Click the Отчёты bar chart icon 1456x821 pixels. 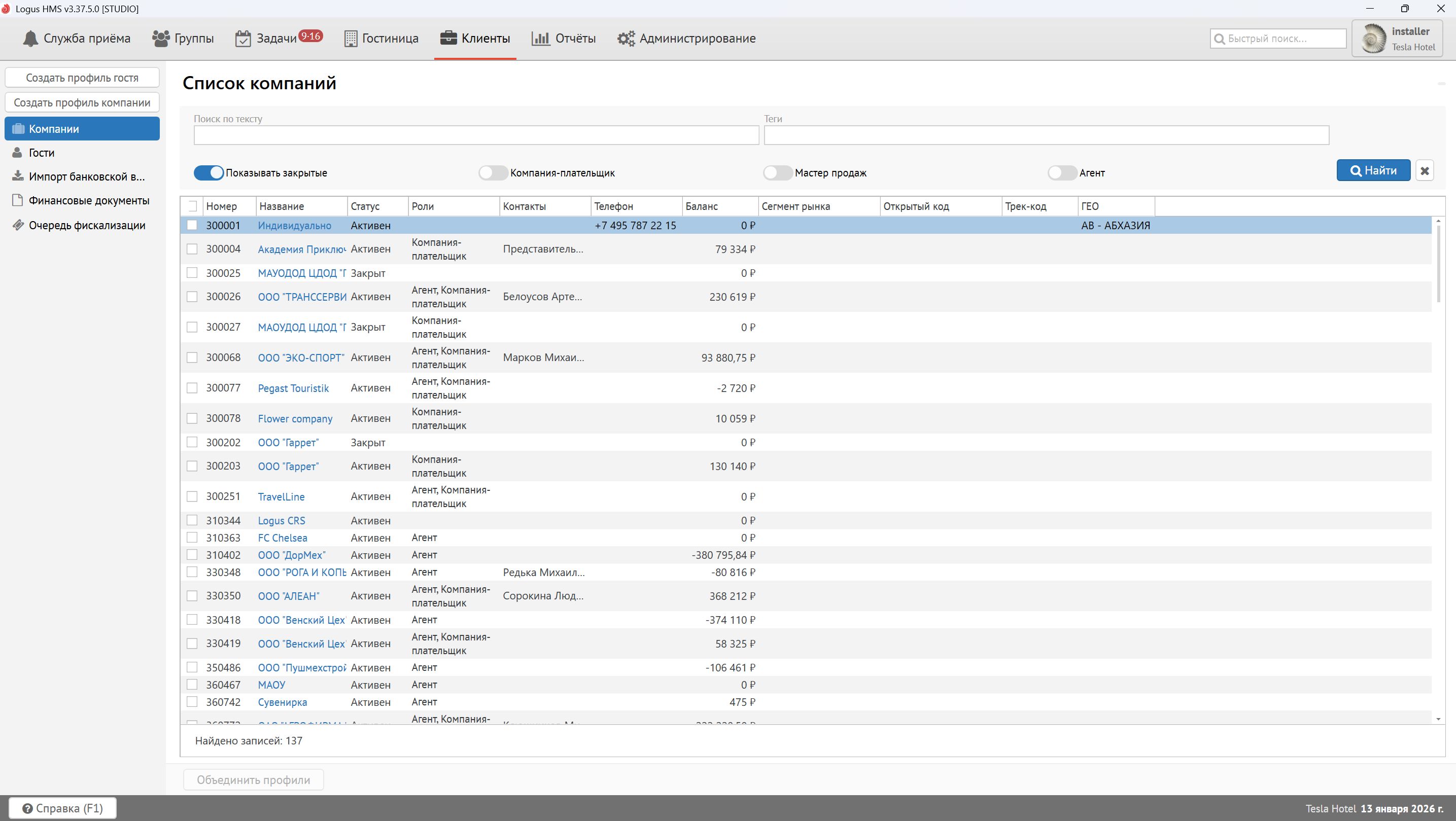click(x=540, y=39)
